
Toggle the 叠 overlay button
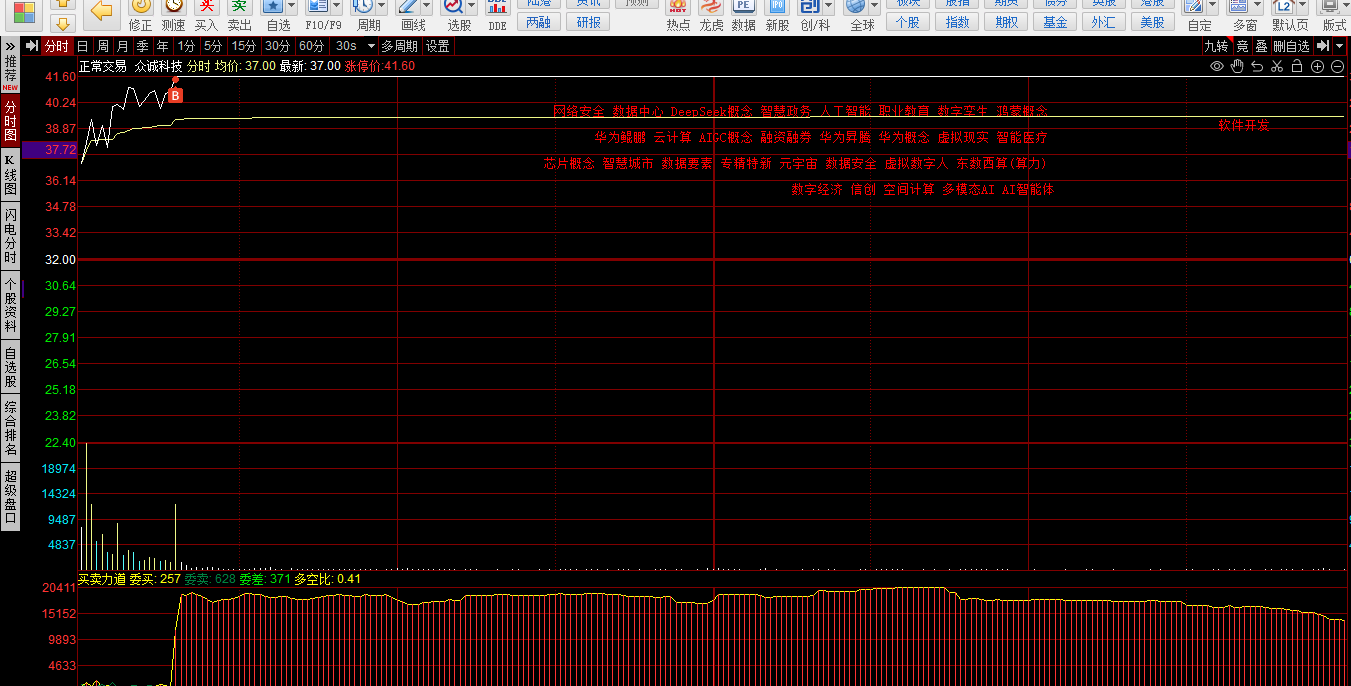click(x=1261, y=46)
